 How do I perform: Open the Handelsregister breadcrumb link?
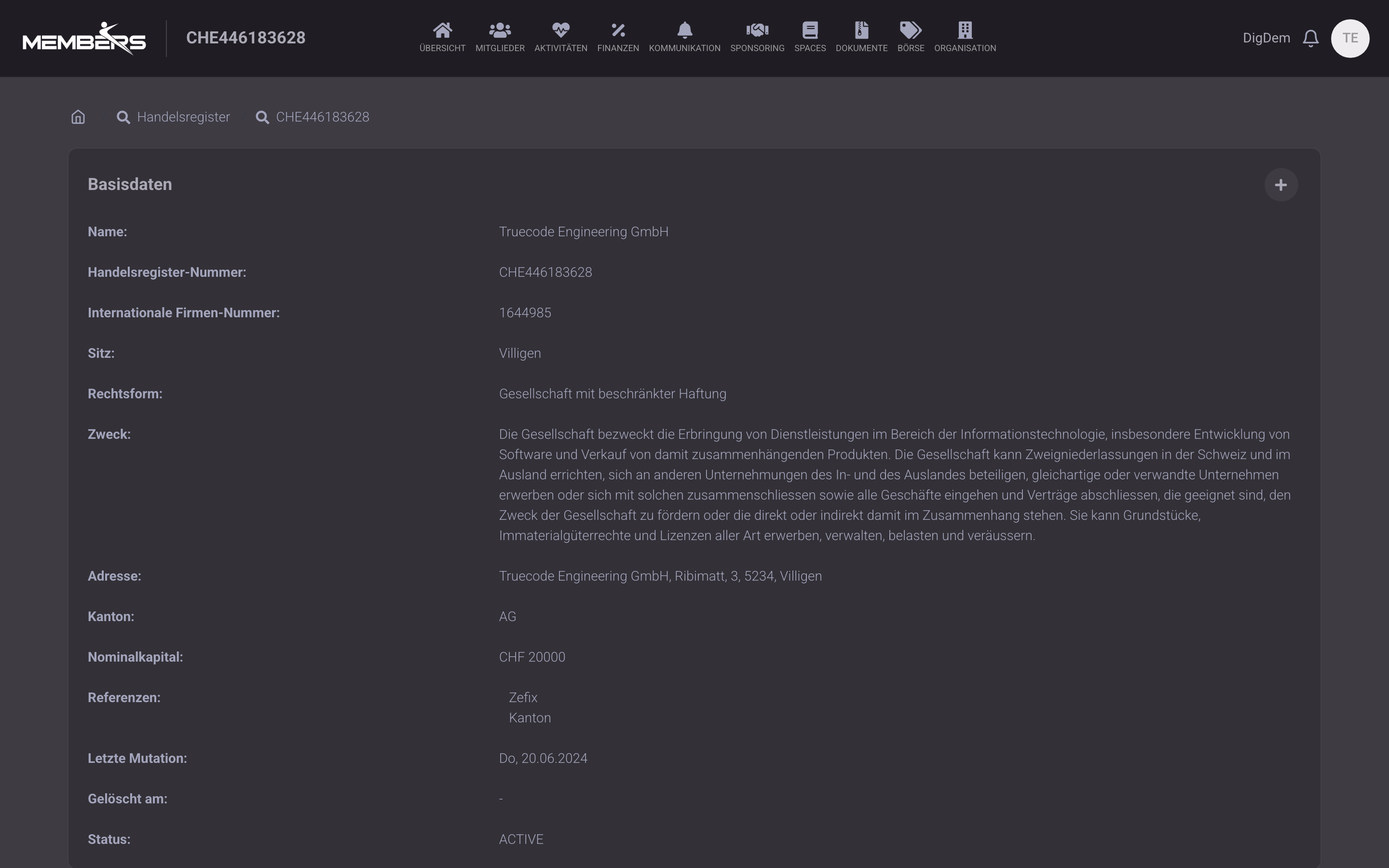pyautogui.click(x=183, y=117)
